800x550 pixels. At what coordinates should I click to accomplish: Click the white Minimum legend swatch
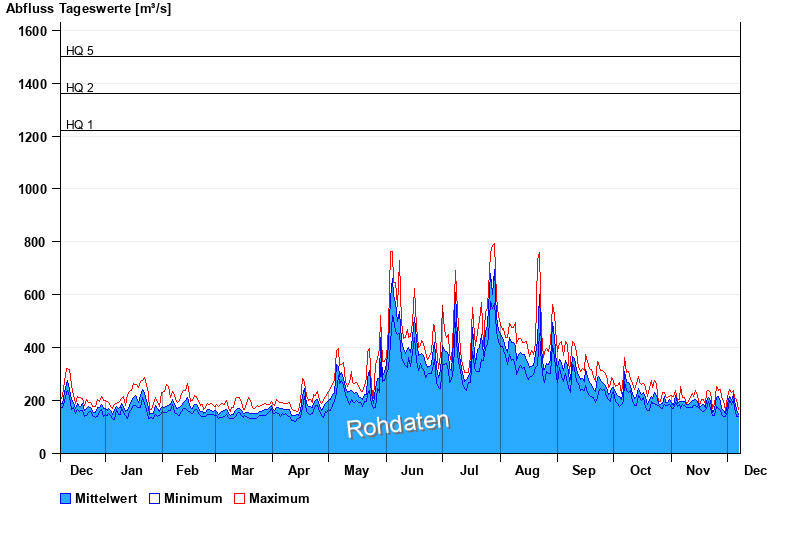155,499
